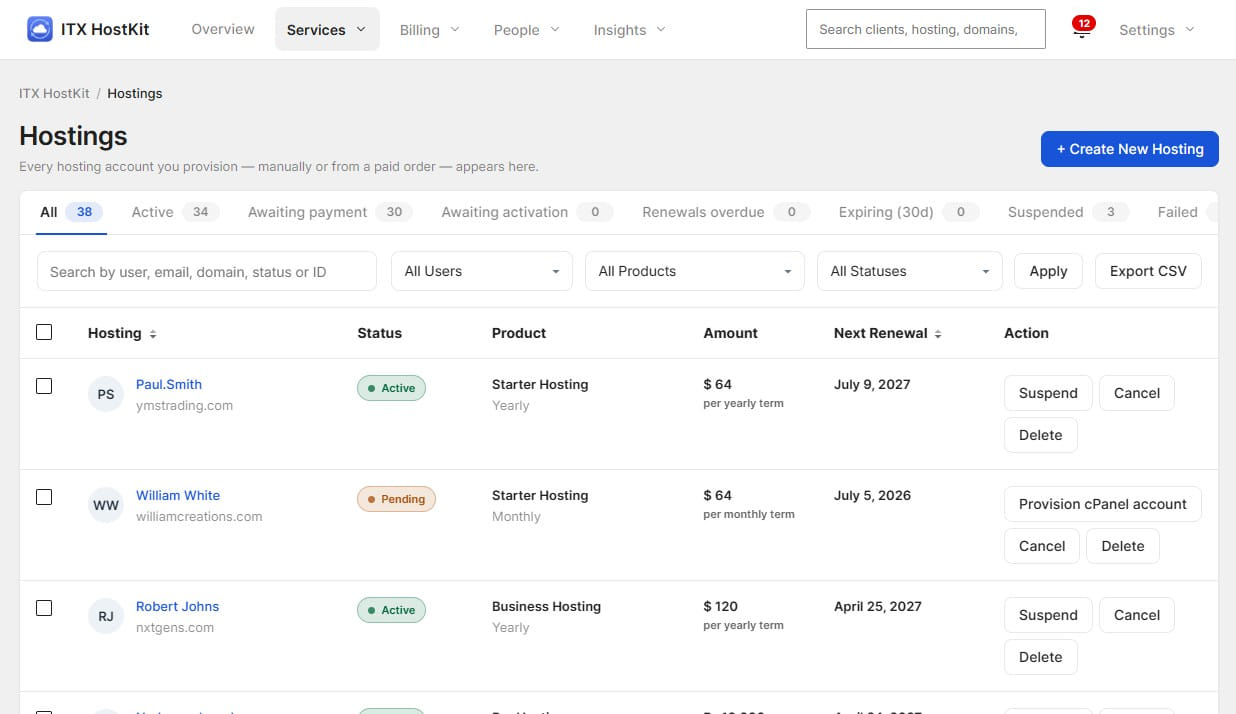Click the July 9, 2027 renewal date
1236x714 pixels.
872,384
